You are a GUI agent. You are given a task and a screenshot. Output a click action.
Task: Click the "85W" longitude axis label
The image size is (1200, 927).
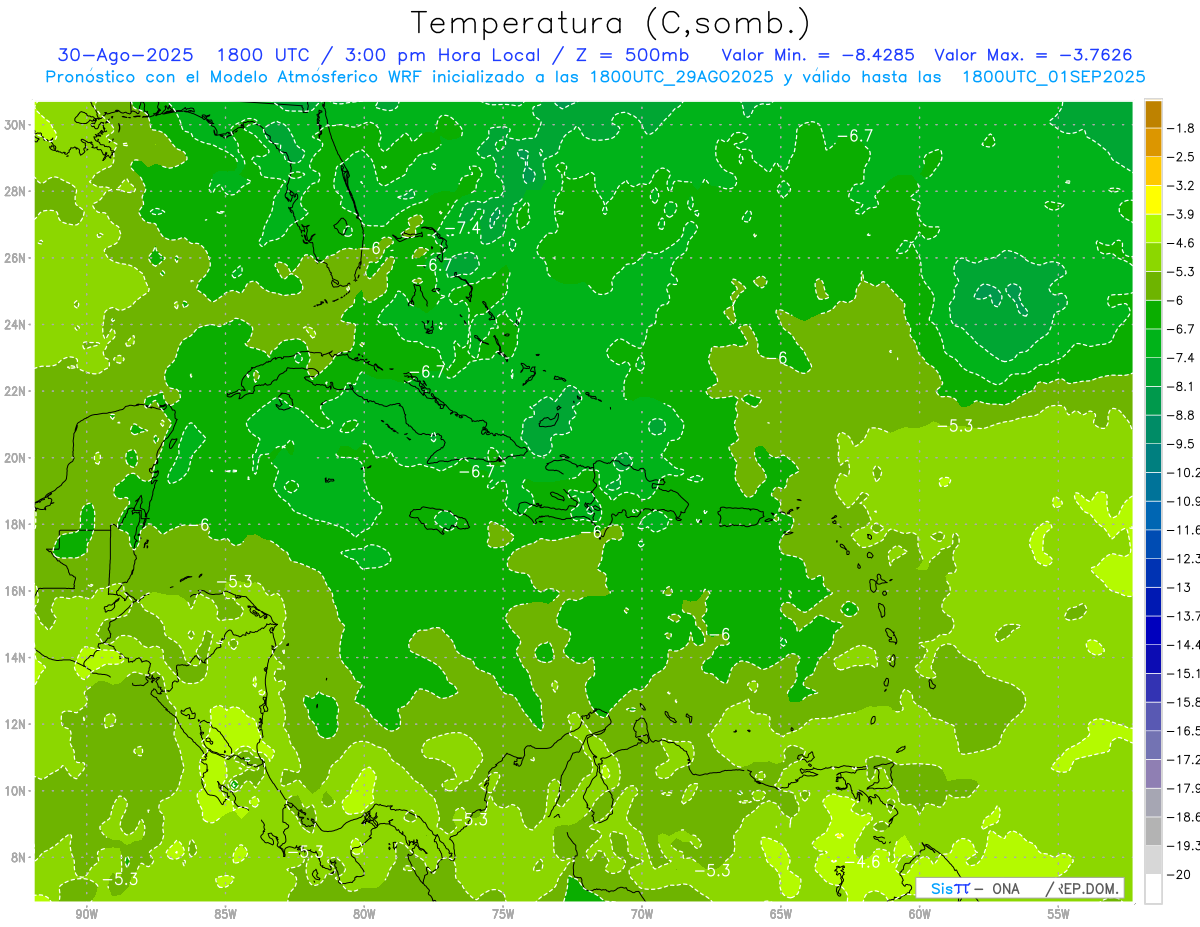click(226, 914)
